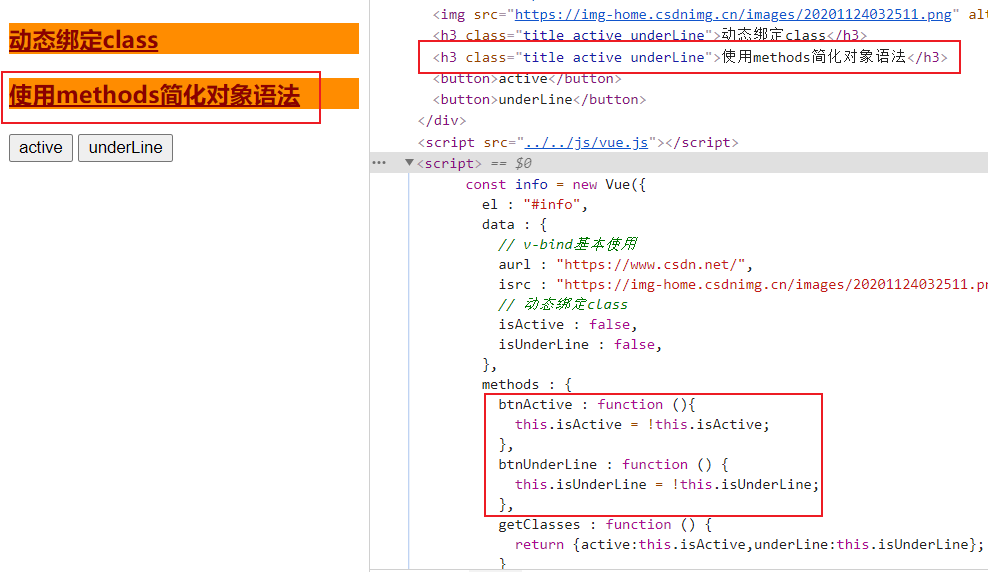
Task: Click the methods : { line
Action: click(x=527, y=384)
